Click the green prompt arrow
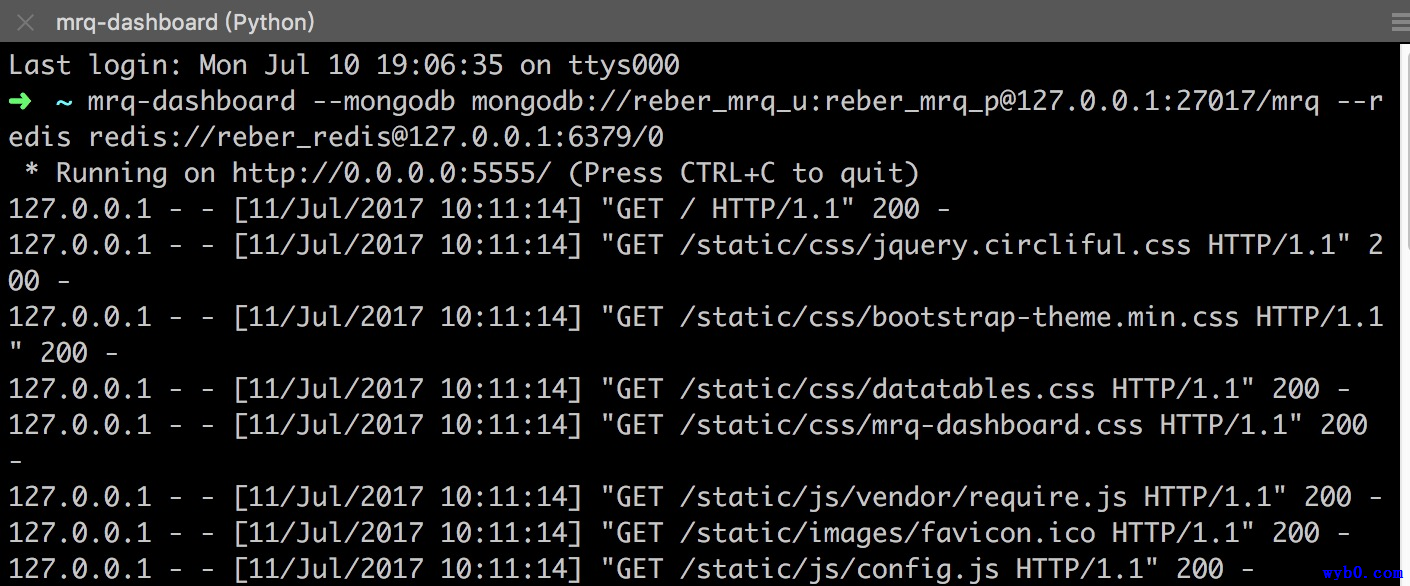 20,102
